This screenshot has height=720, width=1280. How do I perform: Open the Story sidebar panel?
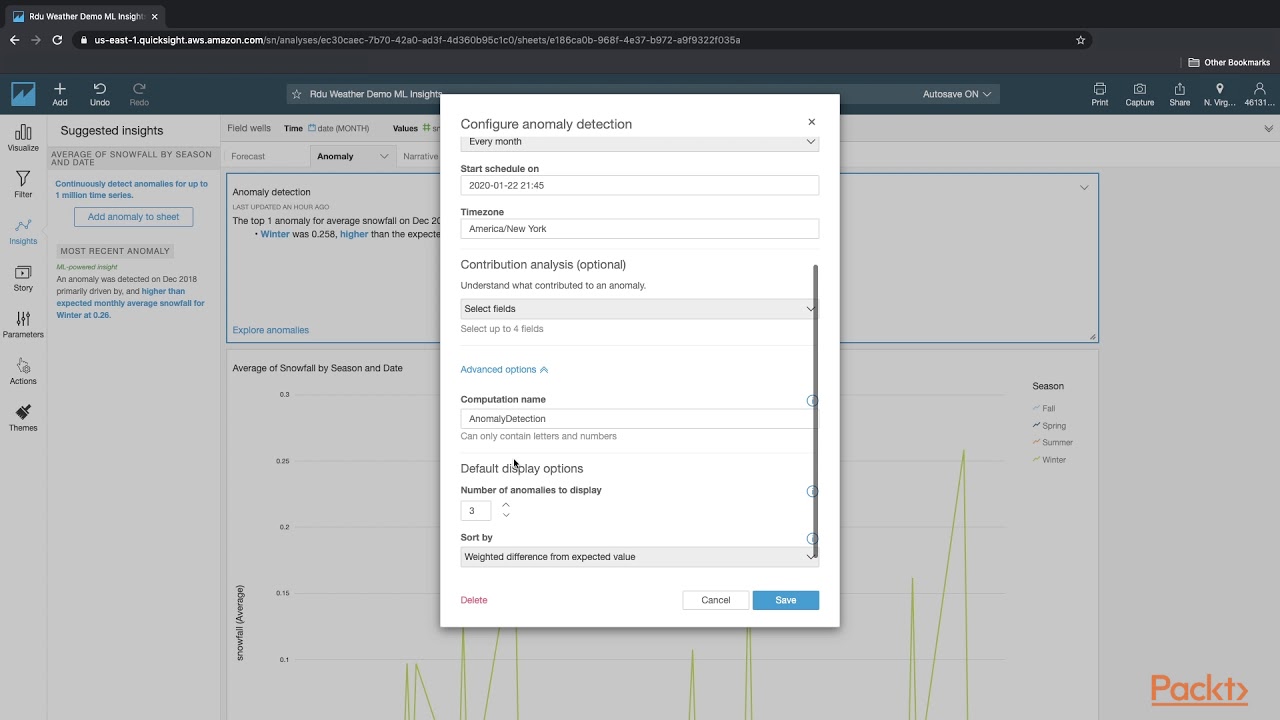23,278
